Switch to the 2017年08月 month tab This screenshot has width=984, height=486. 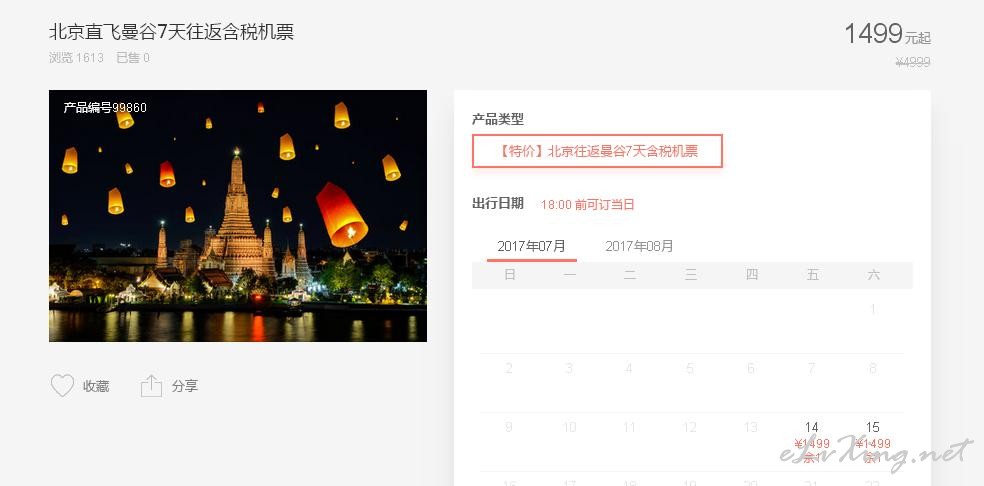click(x=639, y=246)
